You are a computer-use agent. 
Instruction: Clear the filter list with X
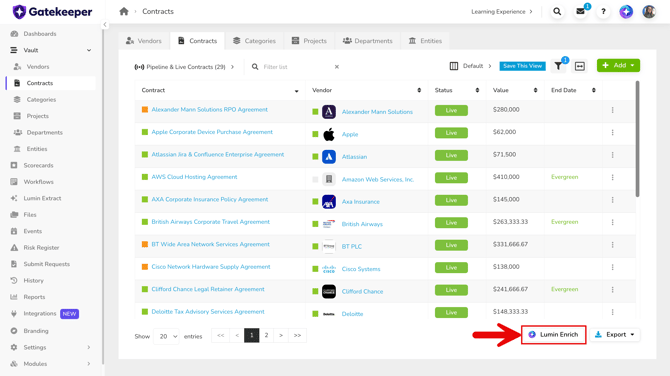click(x=337, y=67)
